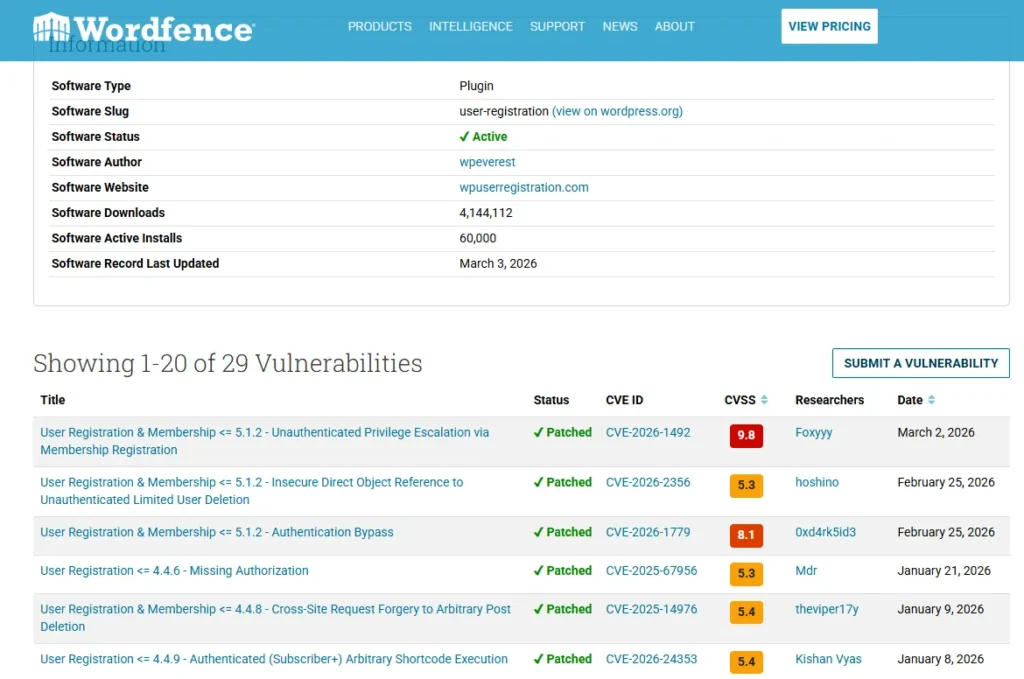
Task: Click the 9.8 CVSS score badge
Action: 746,435
